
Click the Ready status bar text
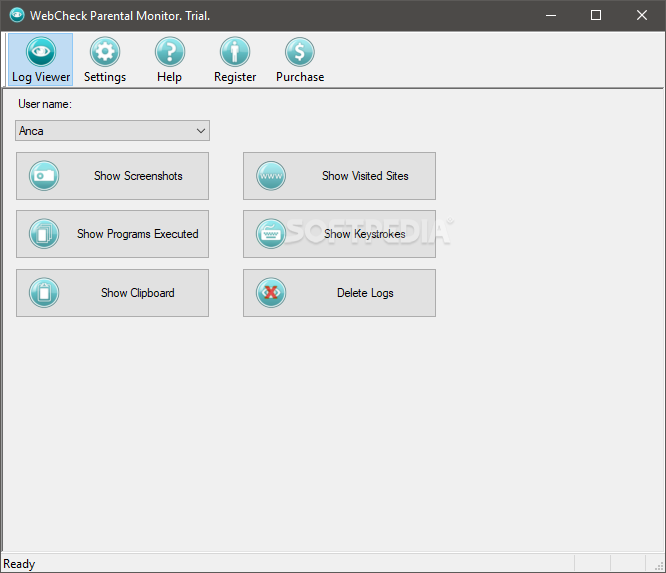point(19,564)
